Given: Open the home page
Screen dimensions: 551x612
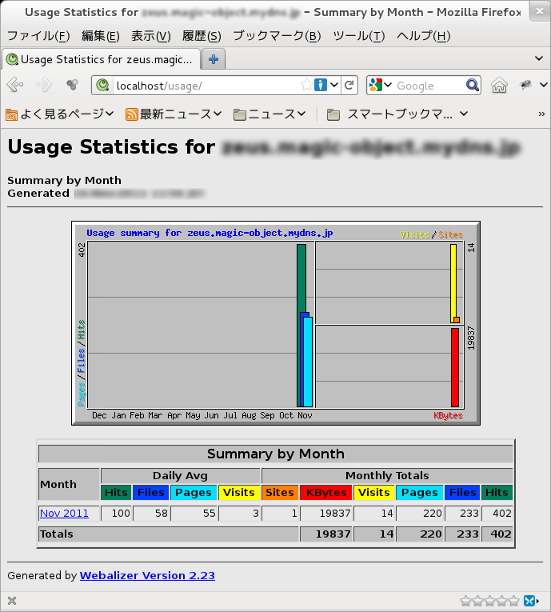Looking at the screenshot, I should pyautogui.click(x=499, y=85).
